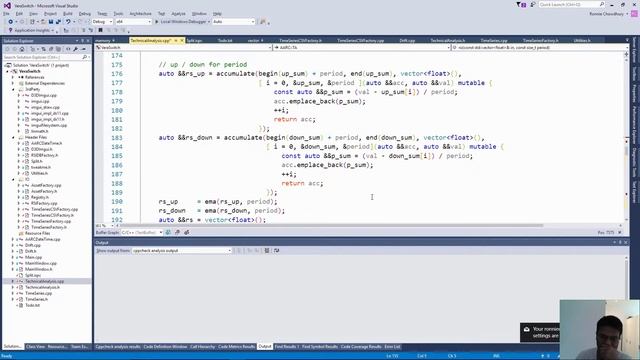Viewport: 640px width, 360px height.
Task: Click the Solution Explorer search magnifier icon
Action: point(84,57)
